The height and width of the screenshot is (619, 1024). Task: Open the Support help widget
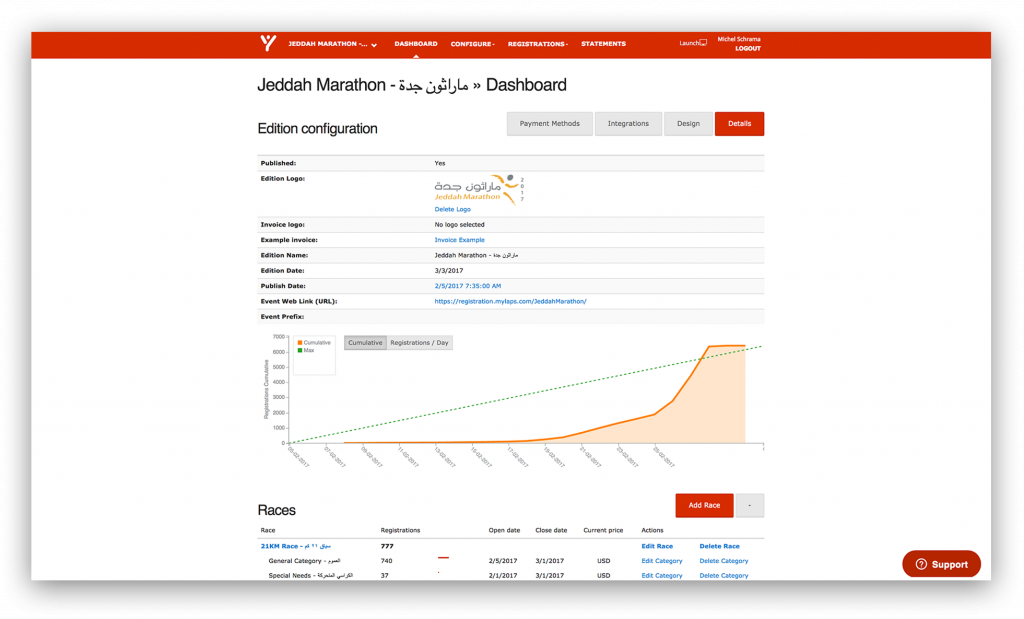(x=941, y=564)
